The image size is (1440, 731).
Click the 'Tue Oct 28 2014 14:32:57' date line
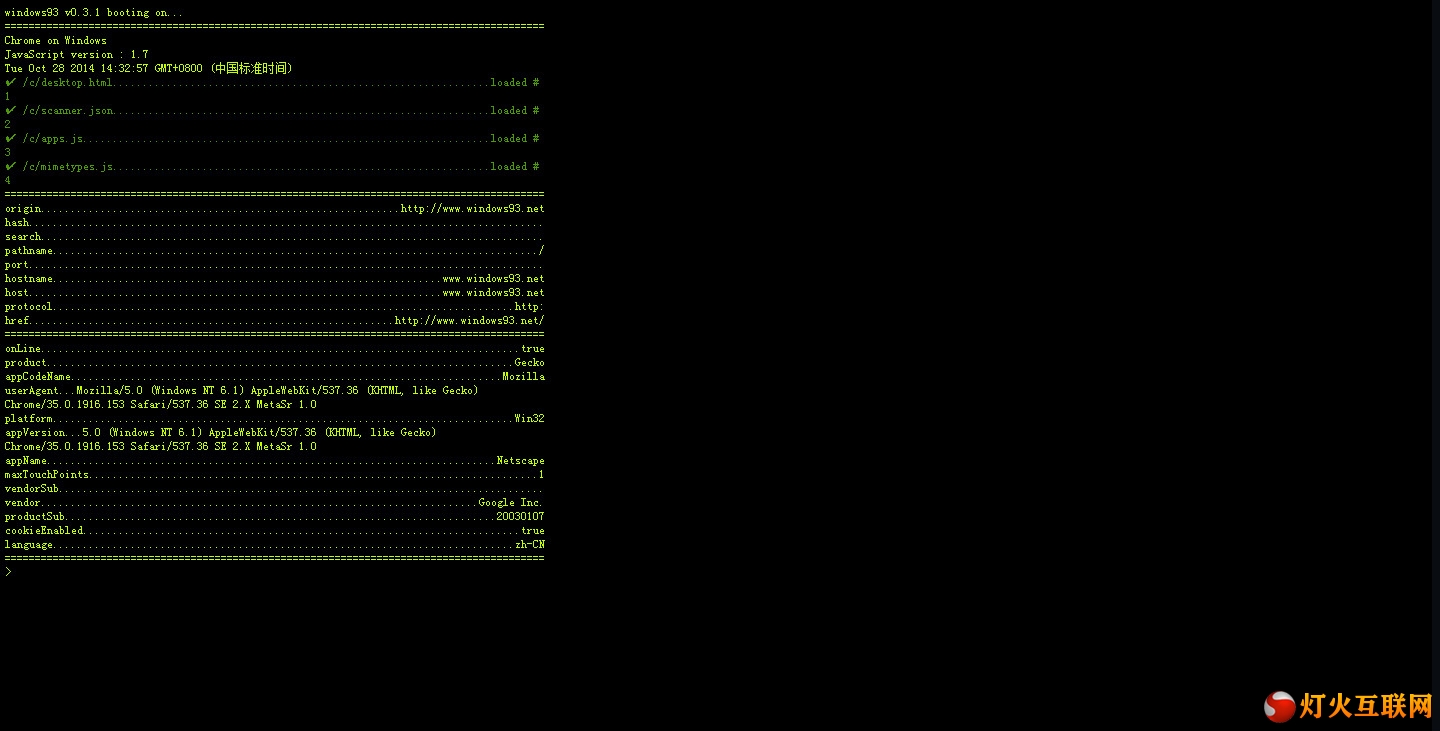click(x=148, y=69)
